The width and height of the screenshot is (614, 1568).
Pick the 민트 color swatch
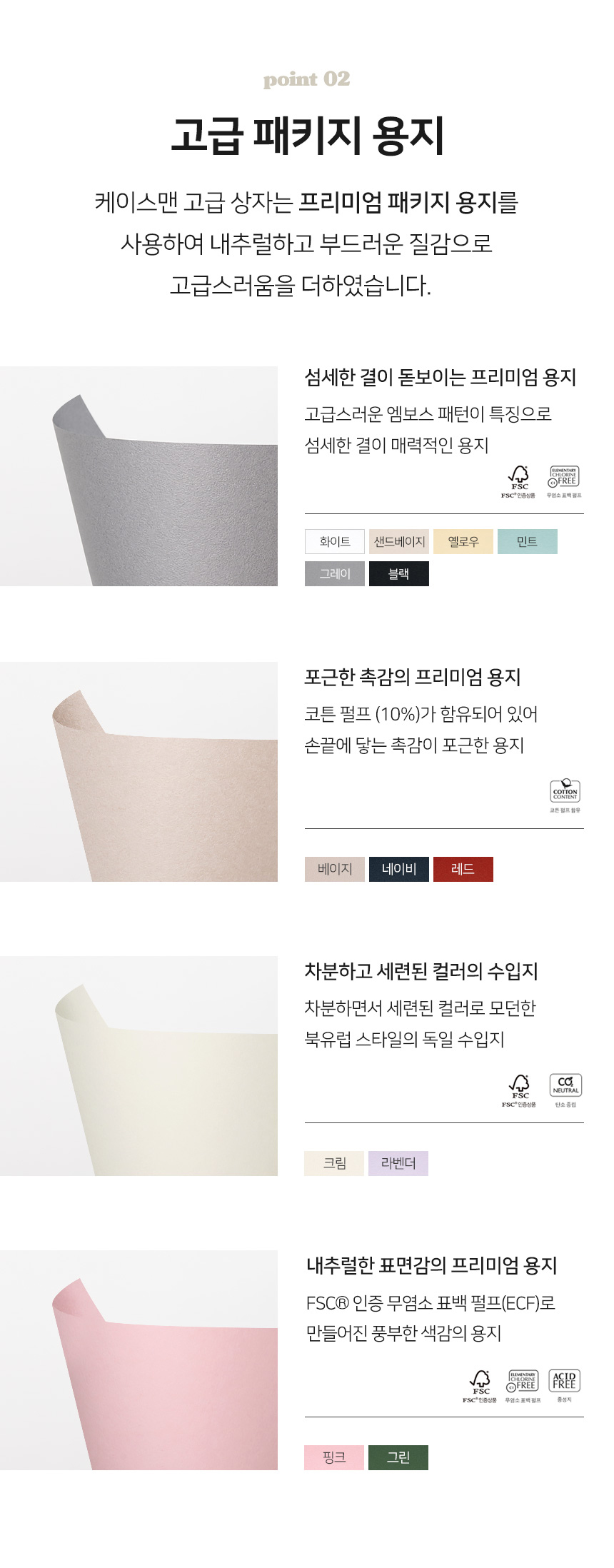coord(528,541)
